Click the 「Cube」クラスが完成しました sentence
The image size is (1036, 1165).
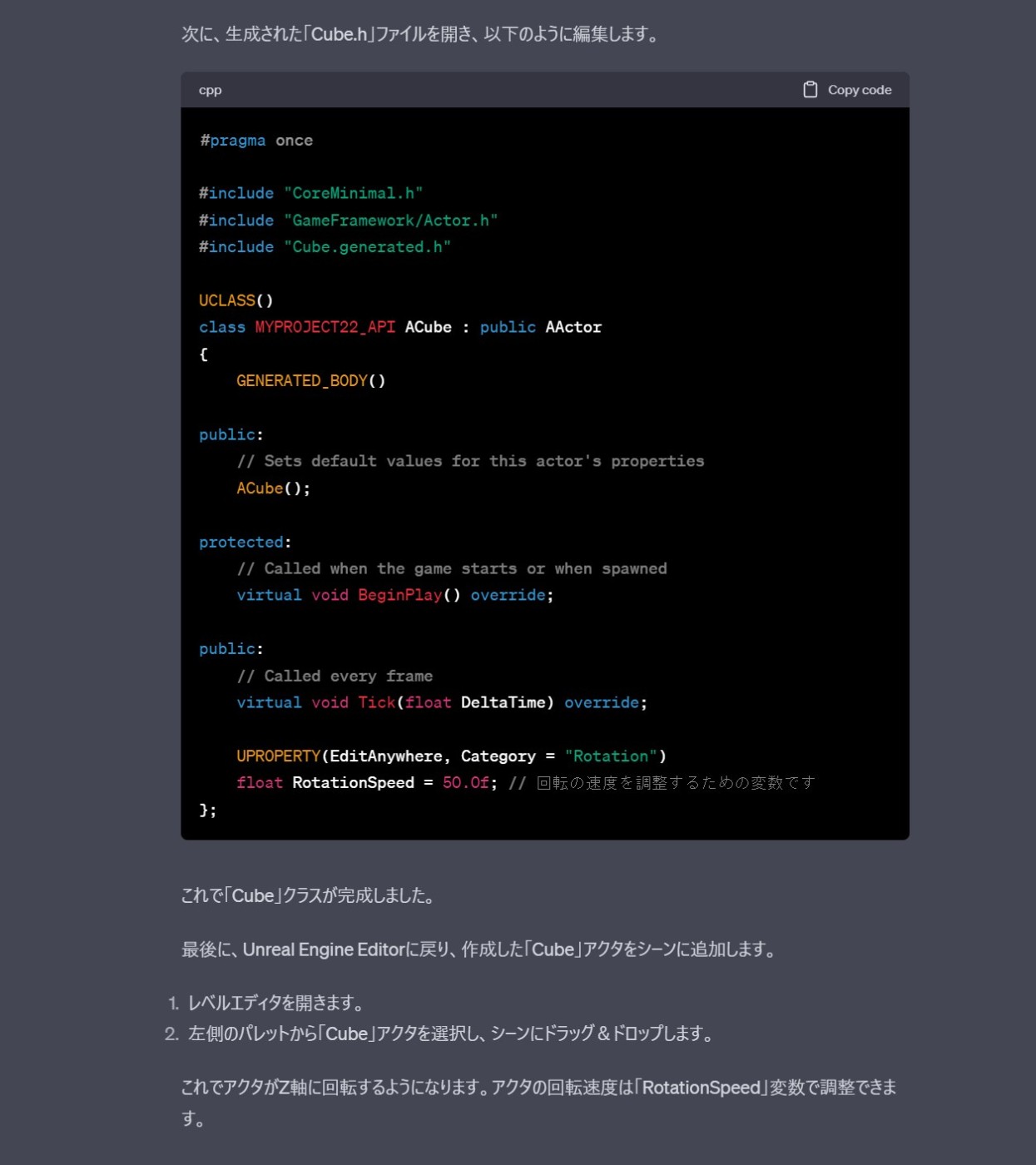click(x=309, y=895)
